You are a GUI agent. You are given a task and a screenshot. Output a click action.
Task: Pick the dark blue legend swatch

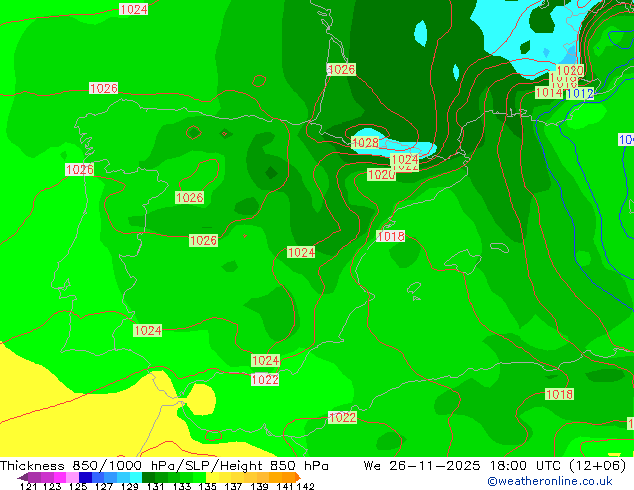85,477
